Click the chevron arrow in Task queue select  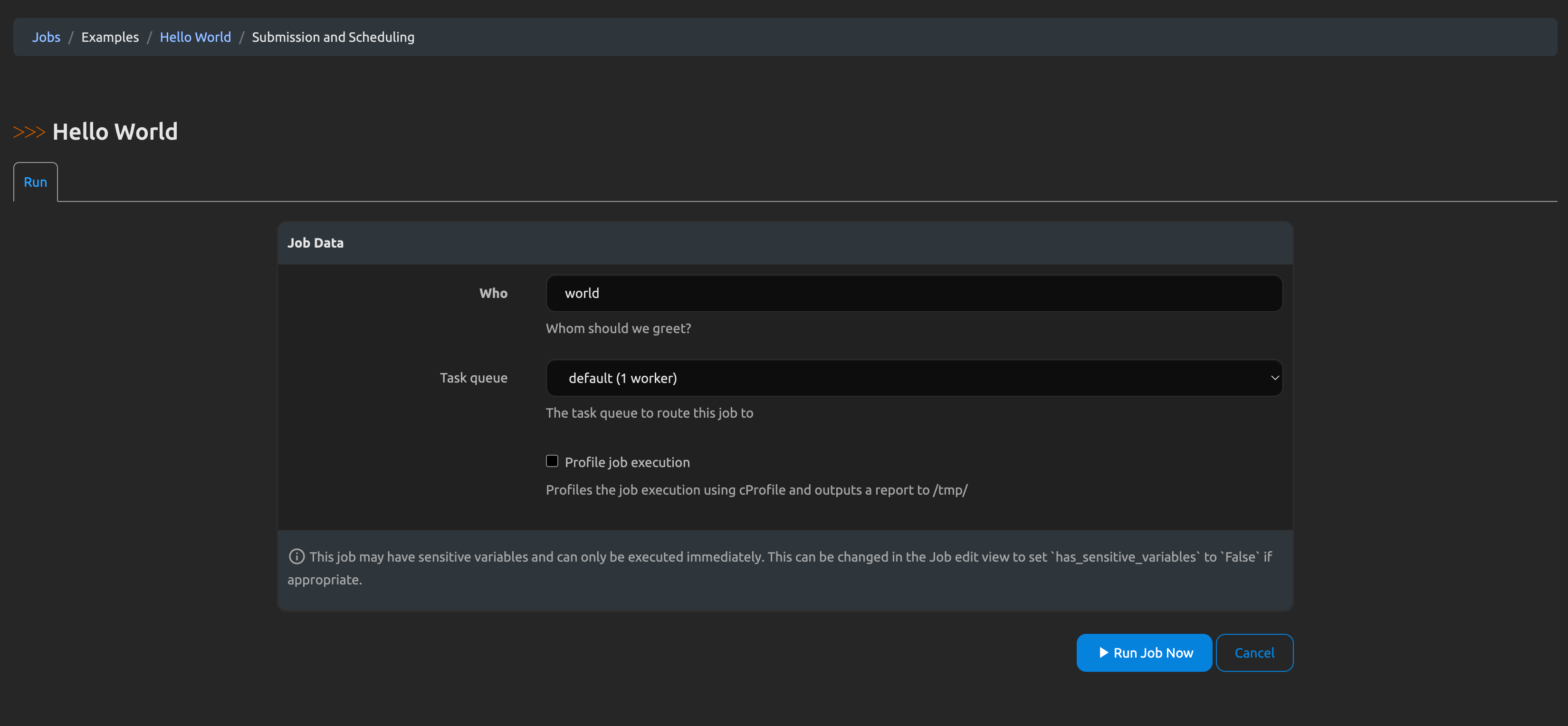pyautogui.click(x=1274, y=378)
